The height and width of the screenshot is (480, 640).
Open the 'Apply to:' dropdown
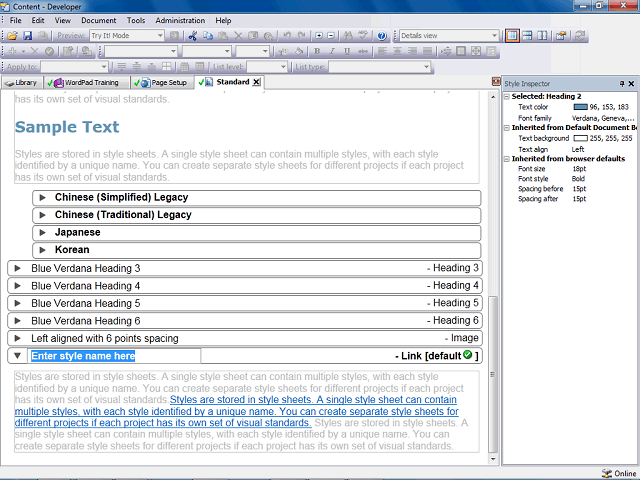click(104, 67)
